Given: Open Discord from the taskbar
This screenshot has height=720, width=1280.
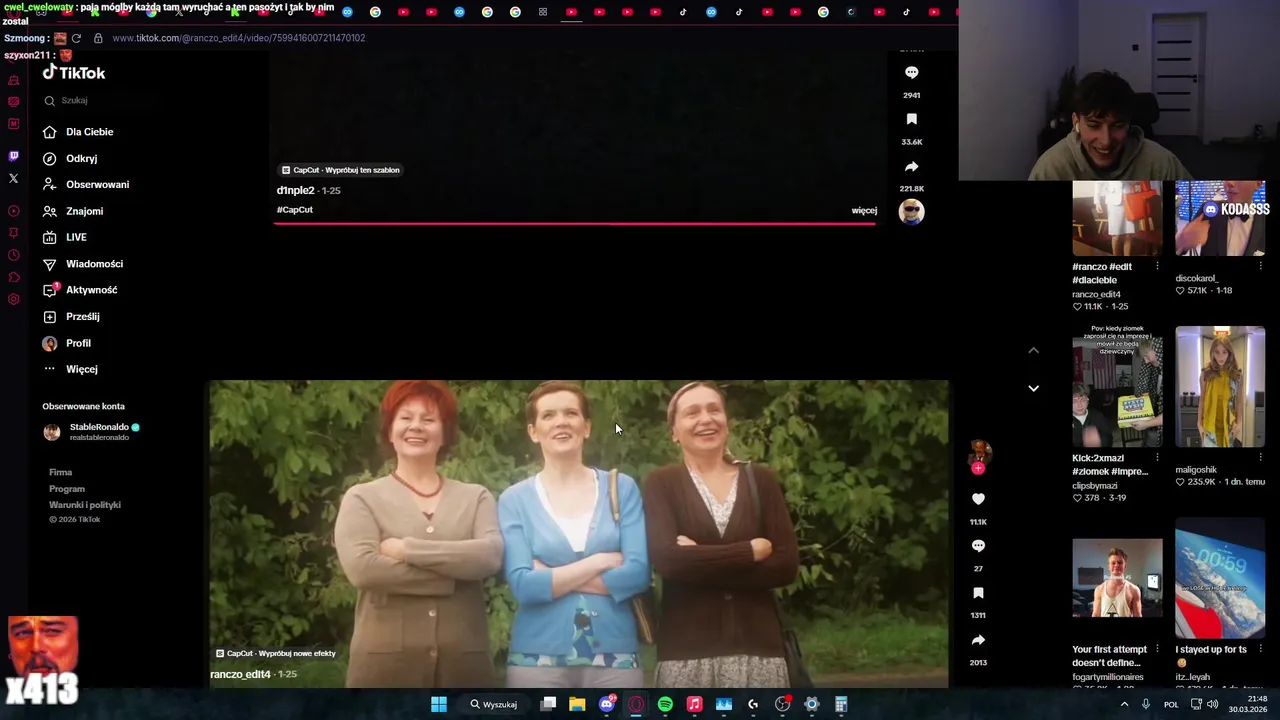Looking at the screenshot, I should pyautogui.click(x=607, y=704).
